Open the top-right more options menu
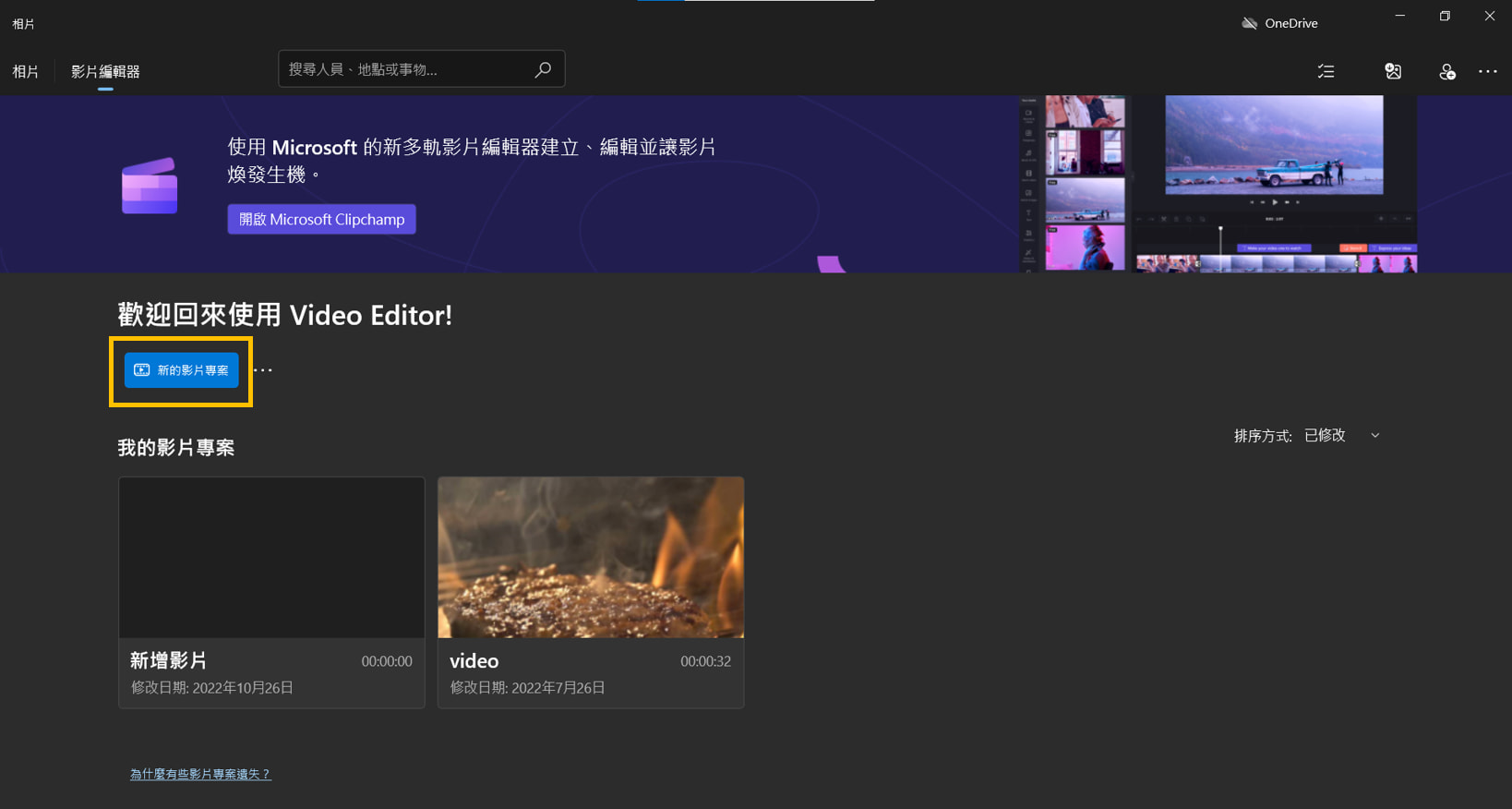The width and height of the screenshot is (1512, 809). point(1488,71)
